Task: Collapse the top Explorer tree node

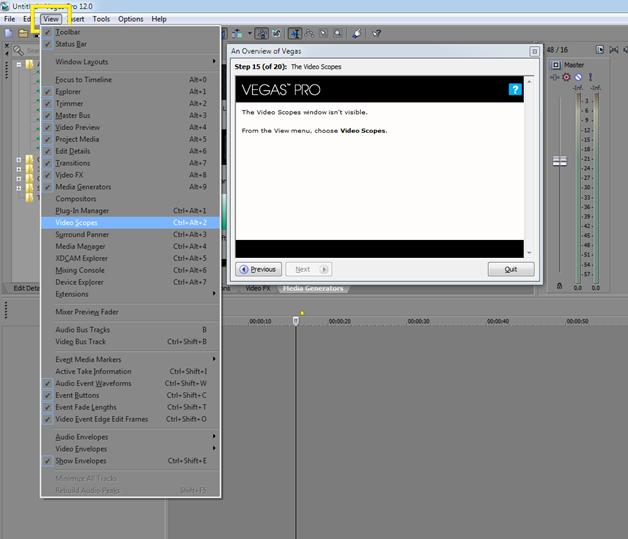Action: [19, 64]
